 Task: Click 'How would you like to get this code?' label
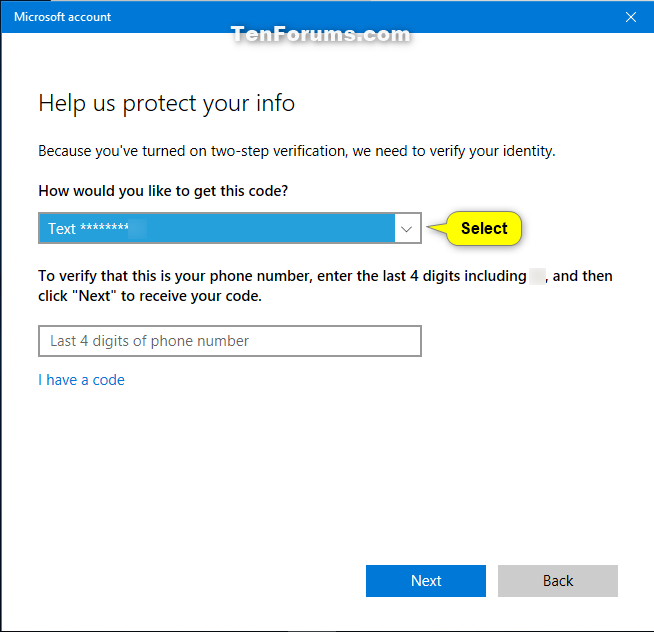tap(163, 191)
